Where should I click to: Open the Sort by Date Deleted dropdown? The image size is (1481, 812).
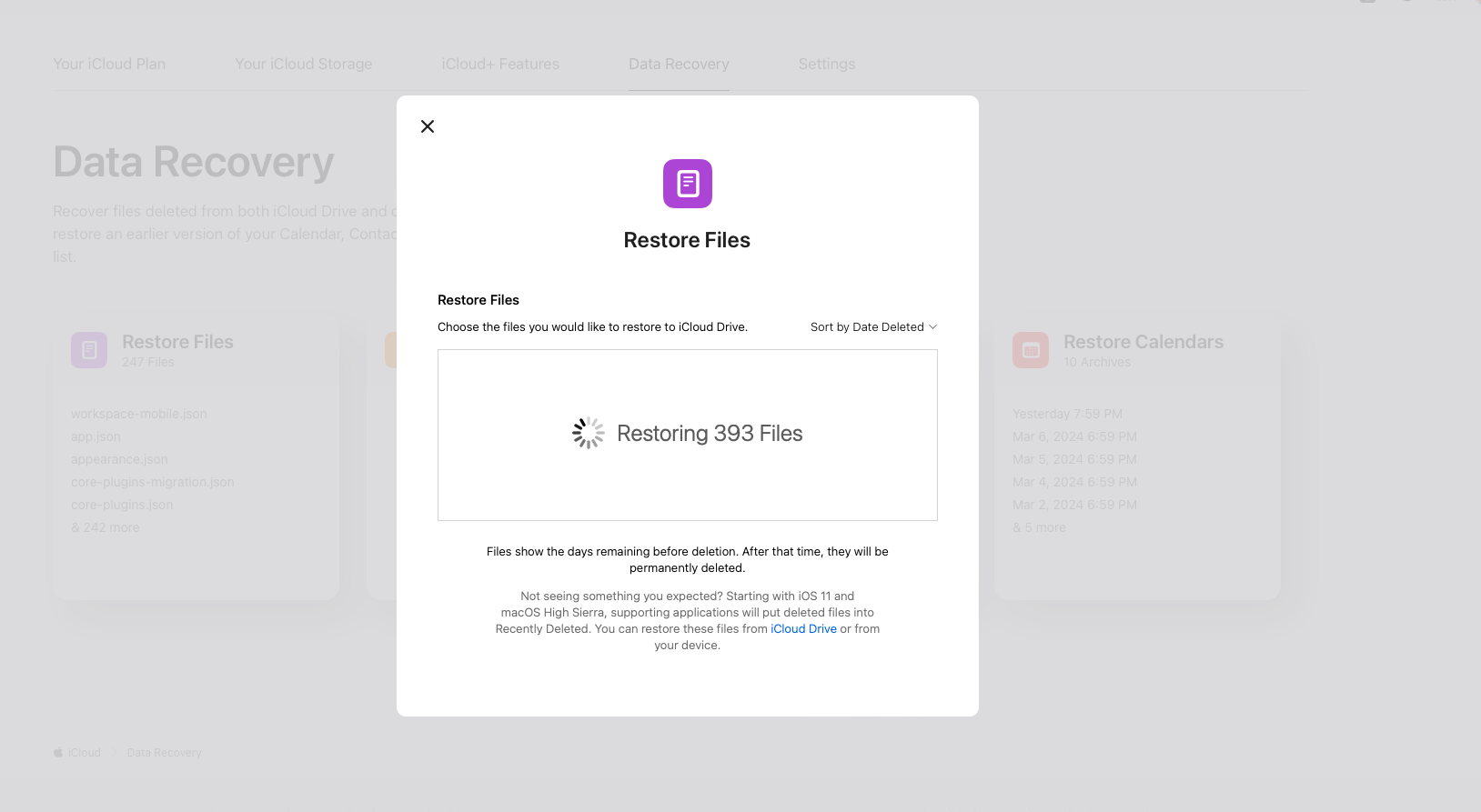(873, 327)
